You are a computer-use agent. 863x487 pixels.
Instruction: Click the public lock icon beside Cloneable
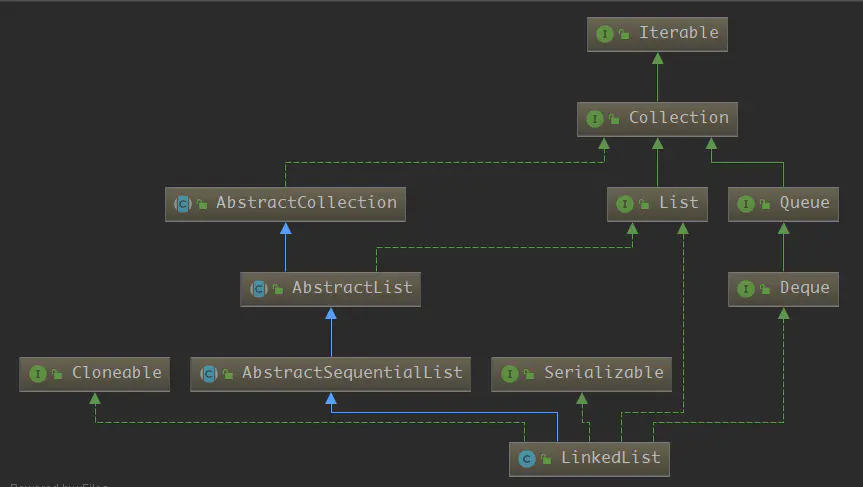pos(57,375)
